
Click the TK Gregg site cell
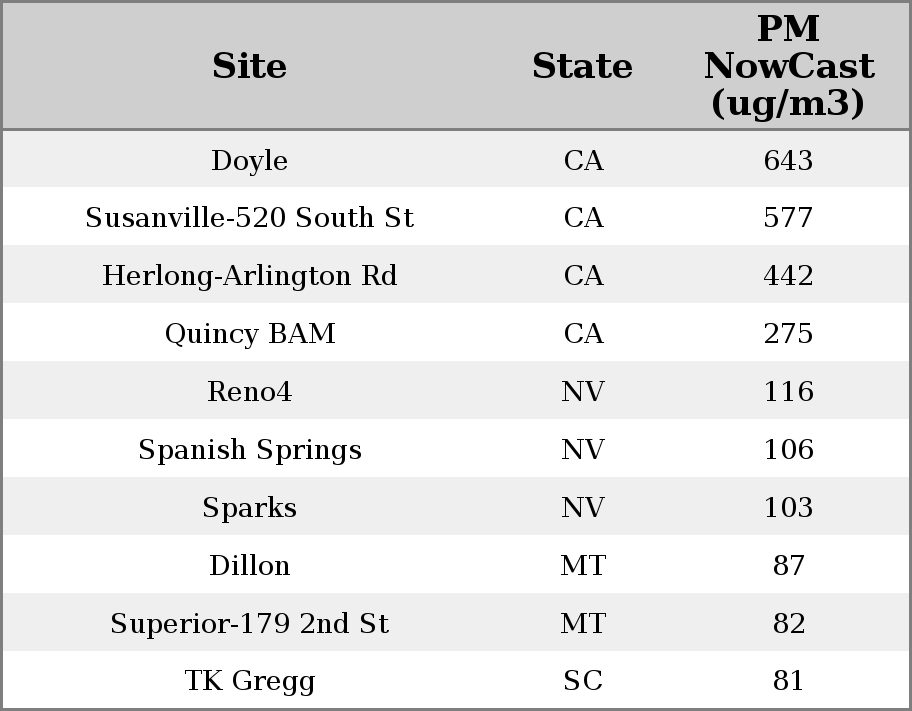(x=249, y=682)
